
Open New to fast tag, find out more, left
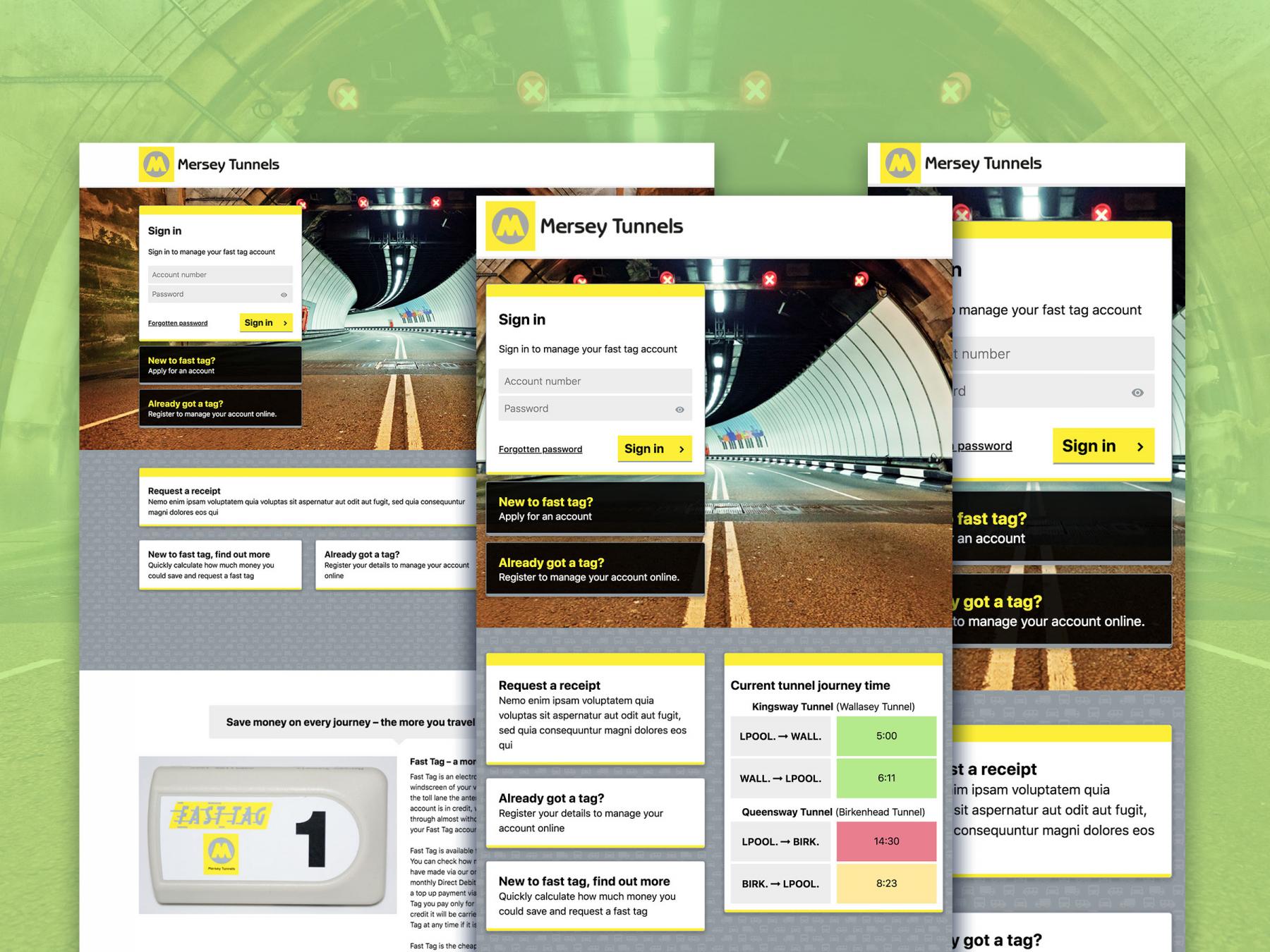pyautogui.click(x=220, y=564)
